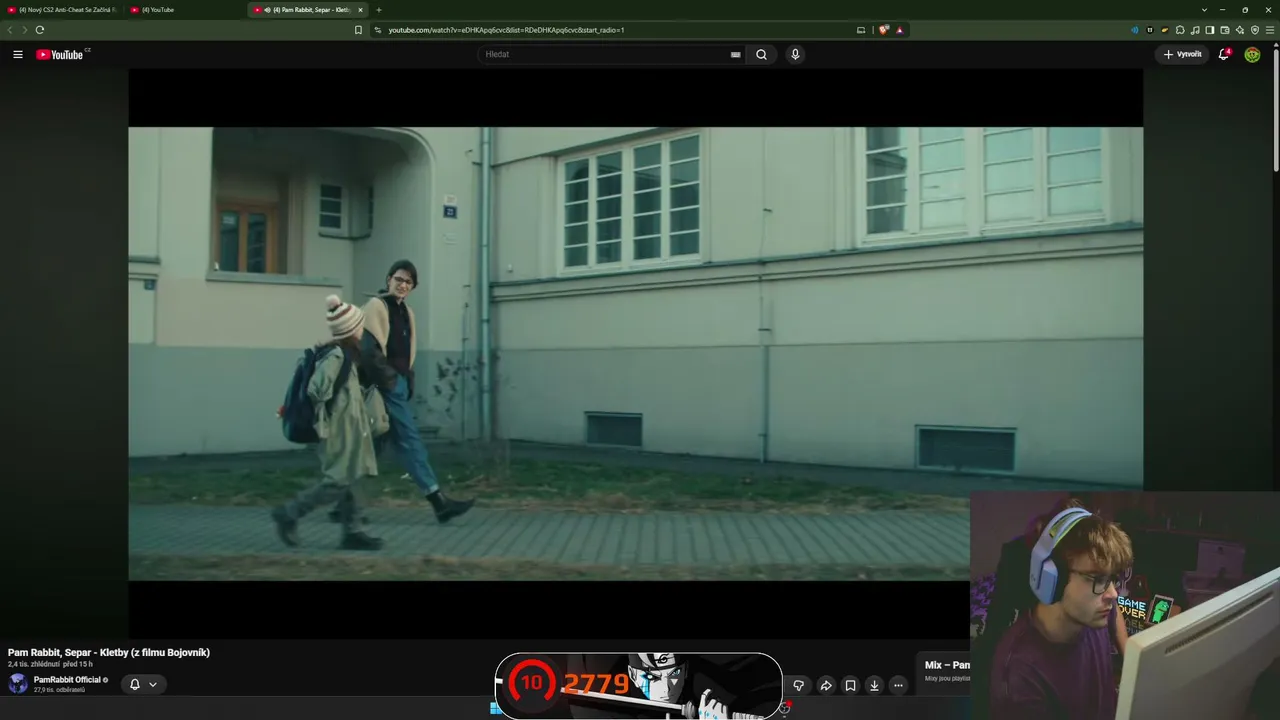1280x720 pixels.
Task: Toggle the browser sidebar panel
Action: coord(1210,30)
